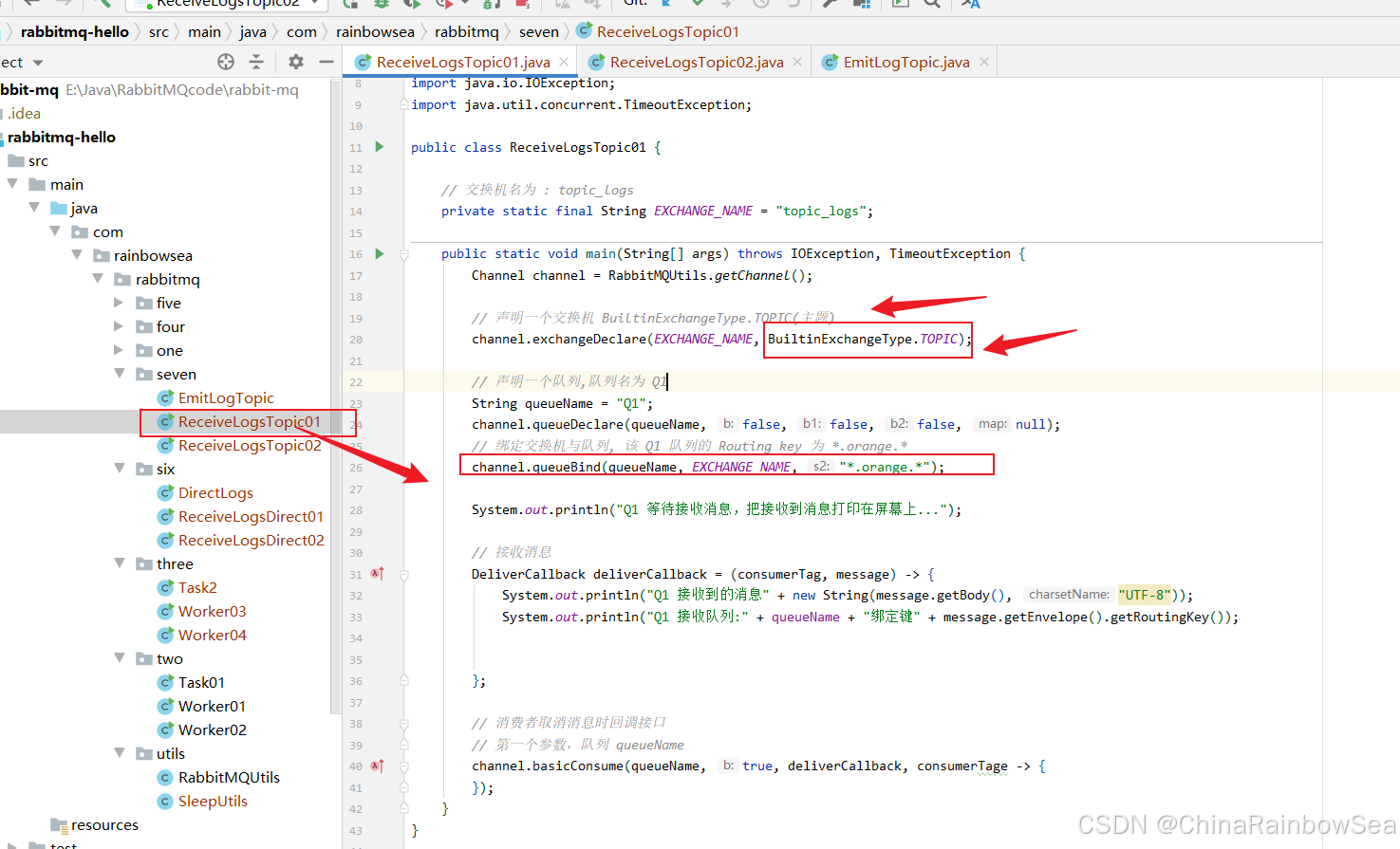Click the locate/select opened file icon
Image resolution: width=1400 pixels, height=849 pixels.
click(226, 62)
